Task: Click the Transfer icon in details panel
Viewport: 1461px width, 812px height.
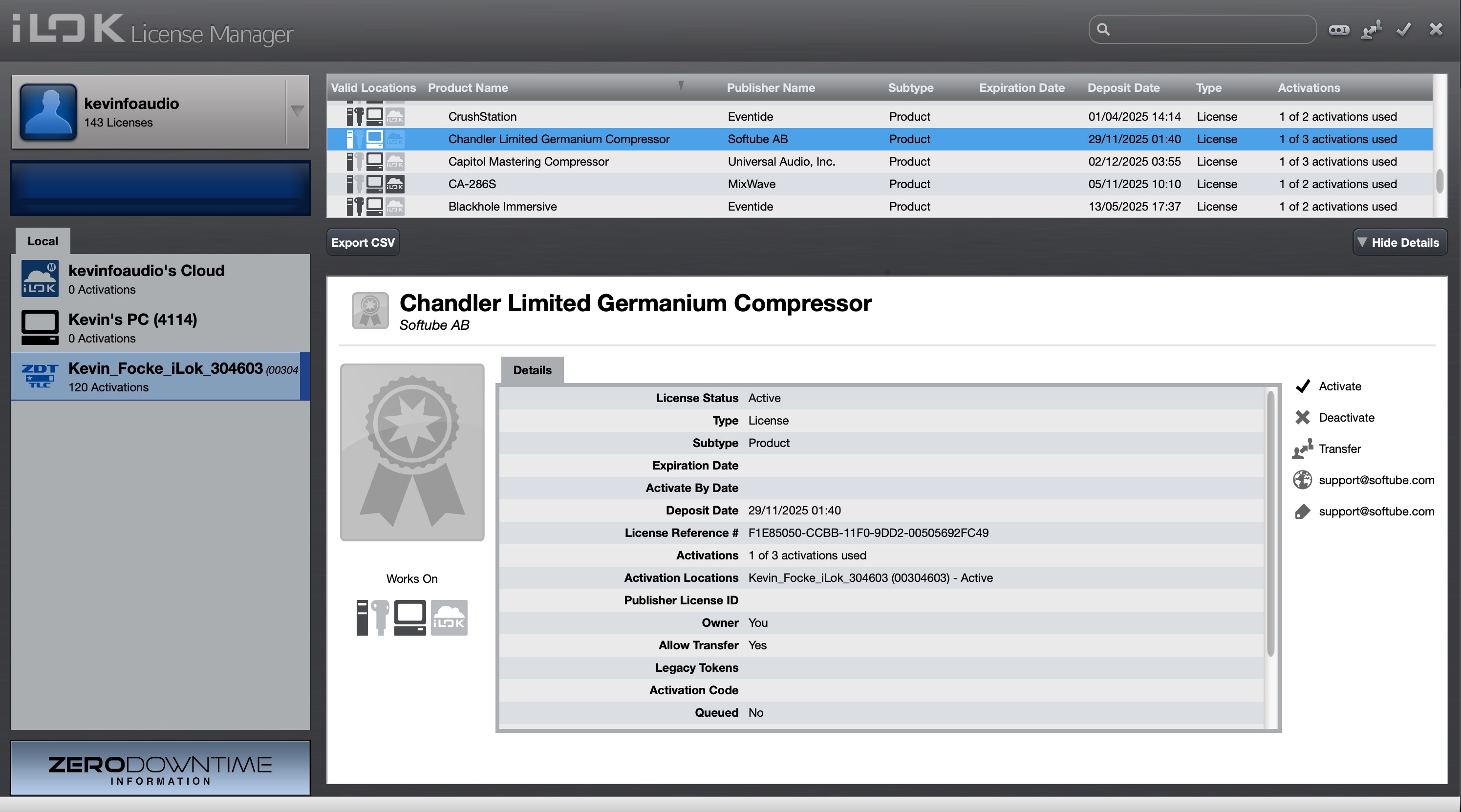Action: point(1303,449)
